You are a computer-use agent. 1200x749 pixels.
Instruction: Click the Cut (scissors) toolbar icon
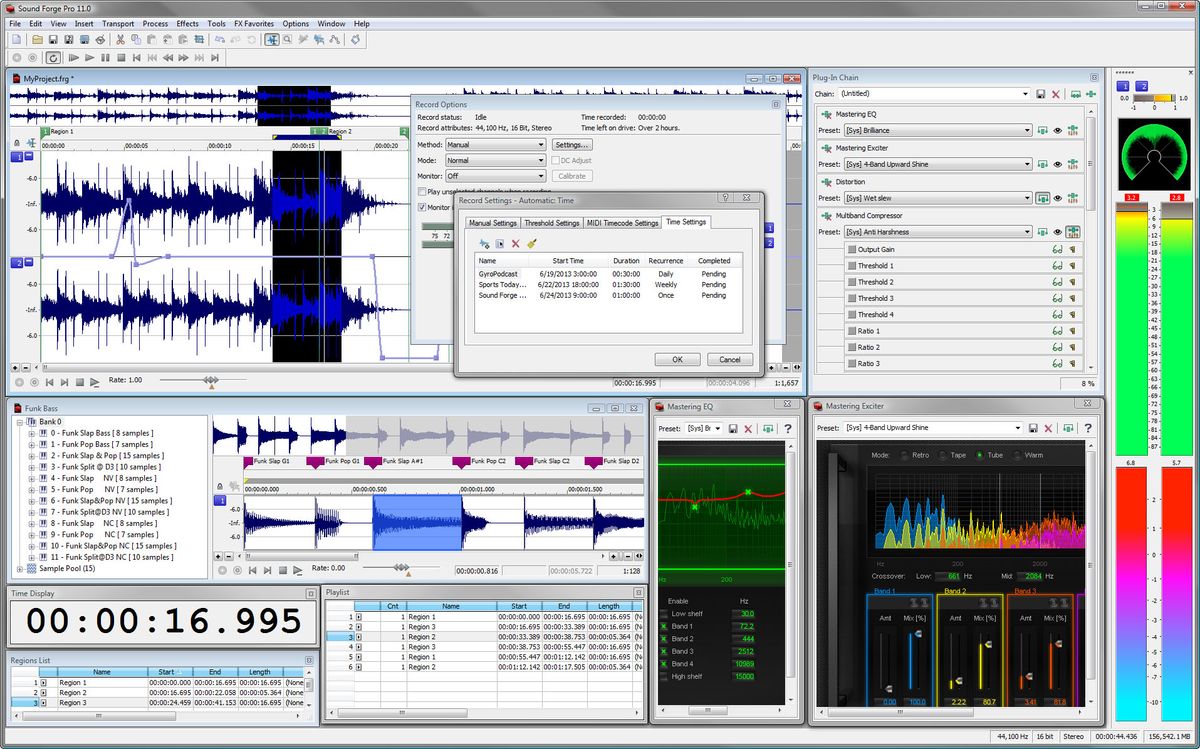[x=120, y=40]
